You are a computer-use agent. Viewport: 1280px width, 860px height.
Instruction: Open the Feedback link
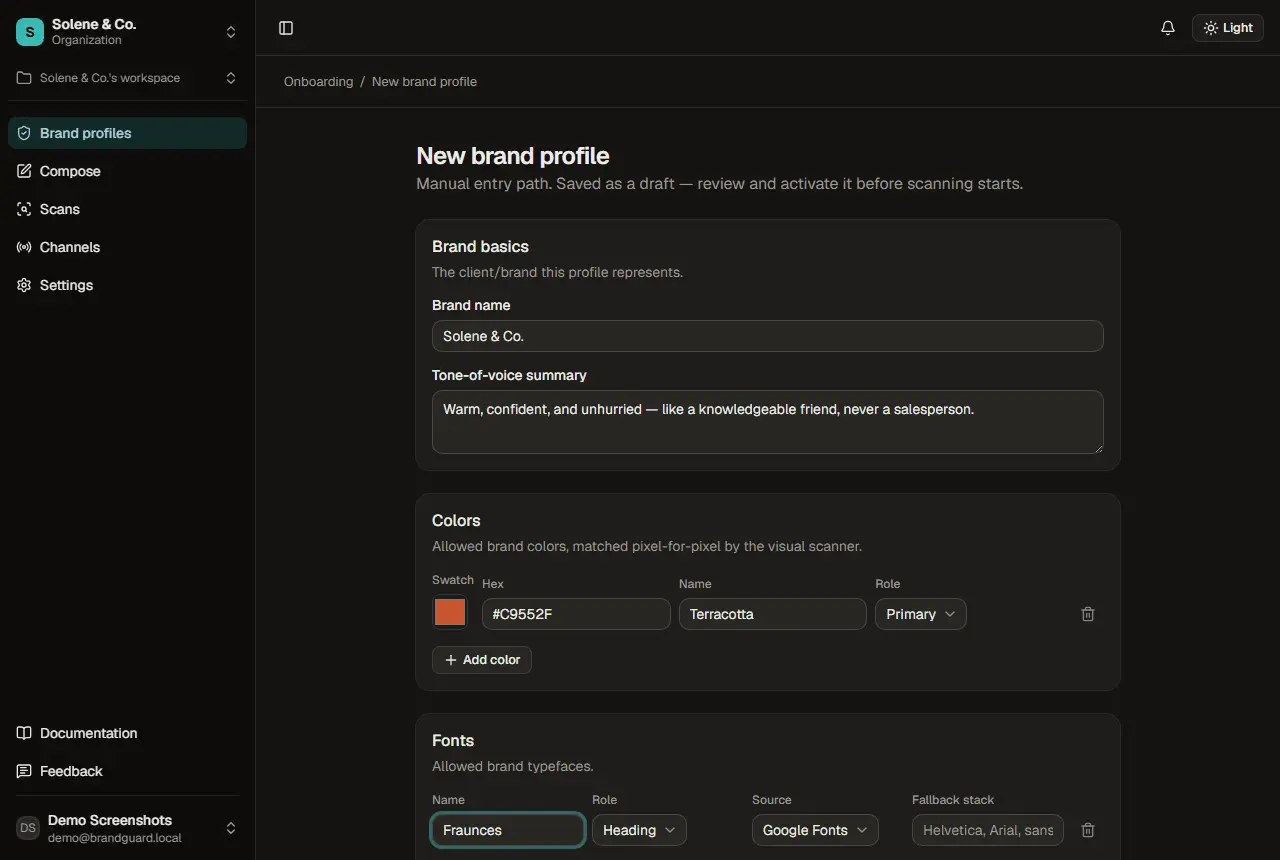[x=127, y=771]
